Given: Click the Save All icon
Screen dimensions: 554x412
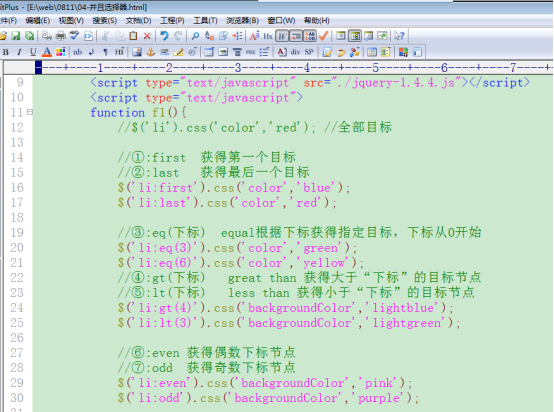Looking at the screenshot, I should 30,36.
